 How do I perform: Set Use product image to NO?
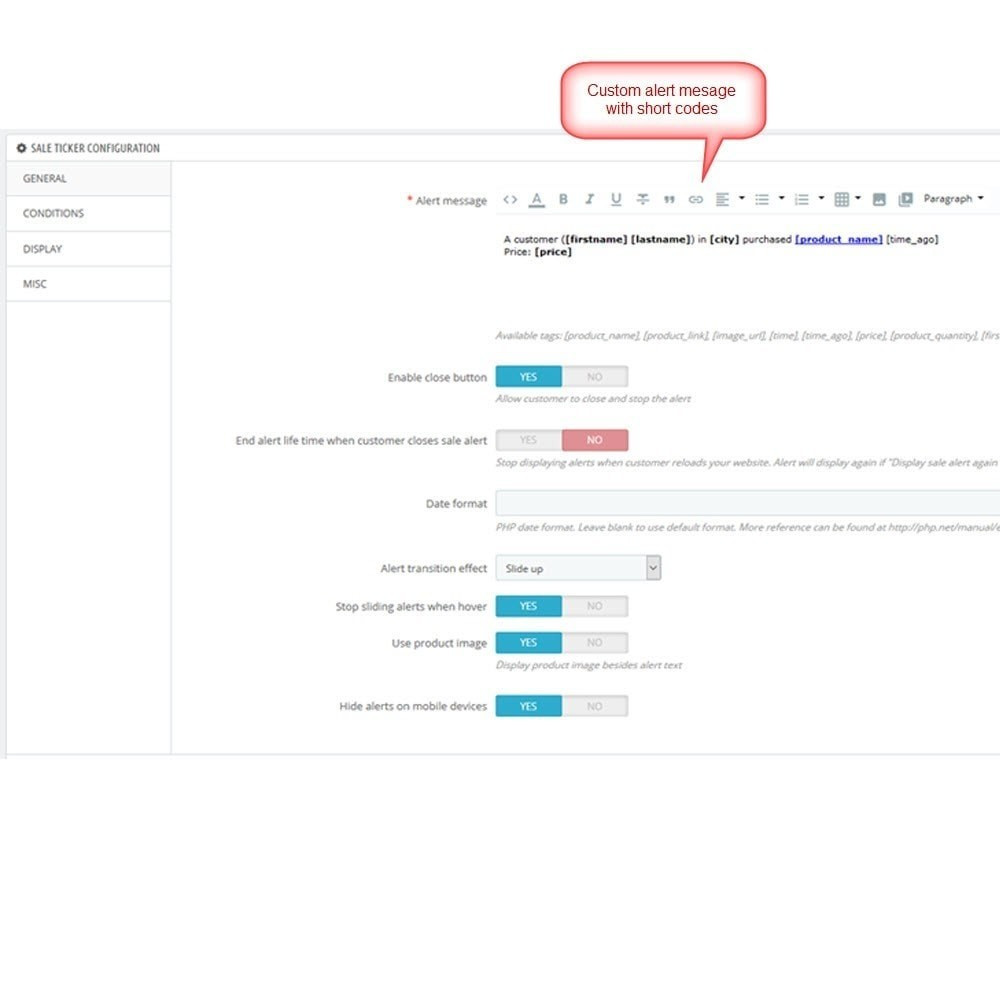click(x=594, y=643)
